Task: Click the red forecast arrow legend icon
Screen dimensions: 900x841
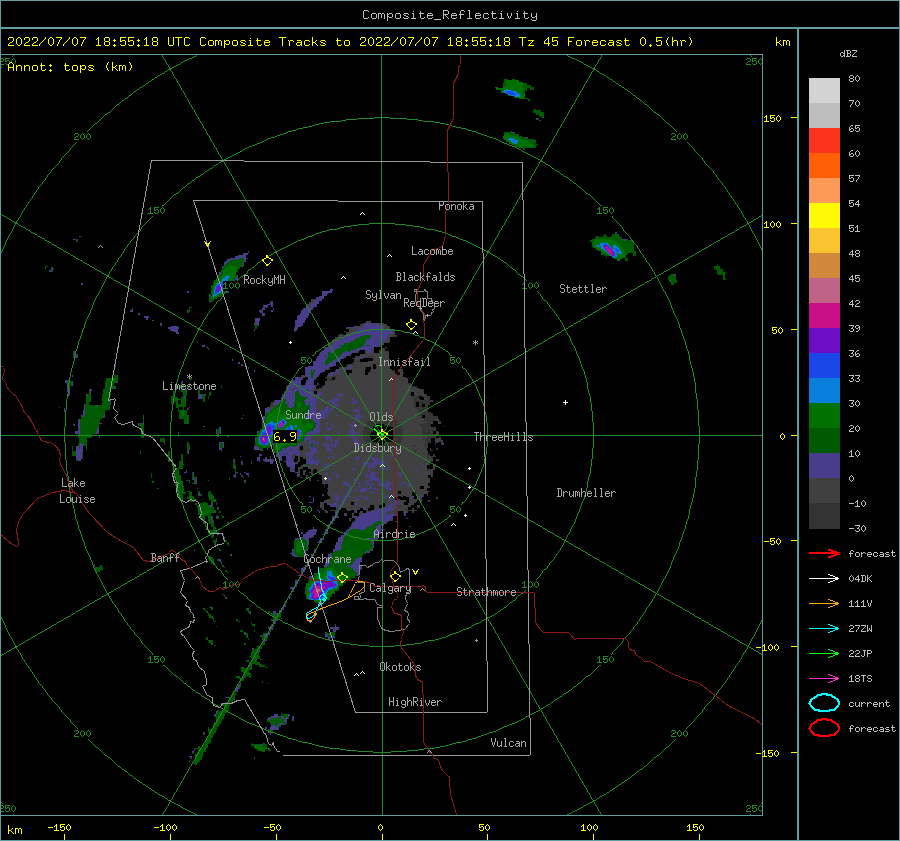Action: tap(824, 553)
